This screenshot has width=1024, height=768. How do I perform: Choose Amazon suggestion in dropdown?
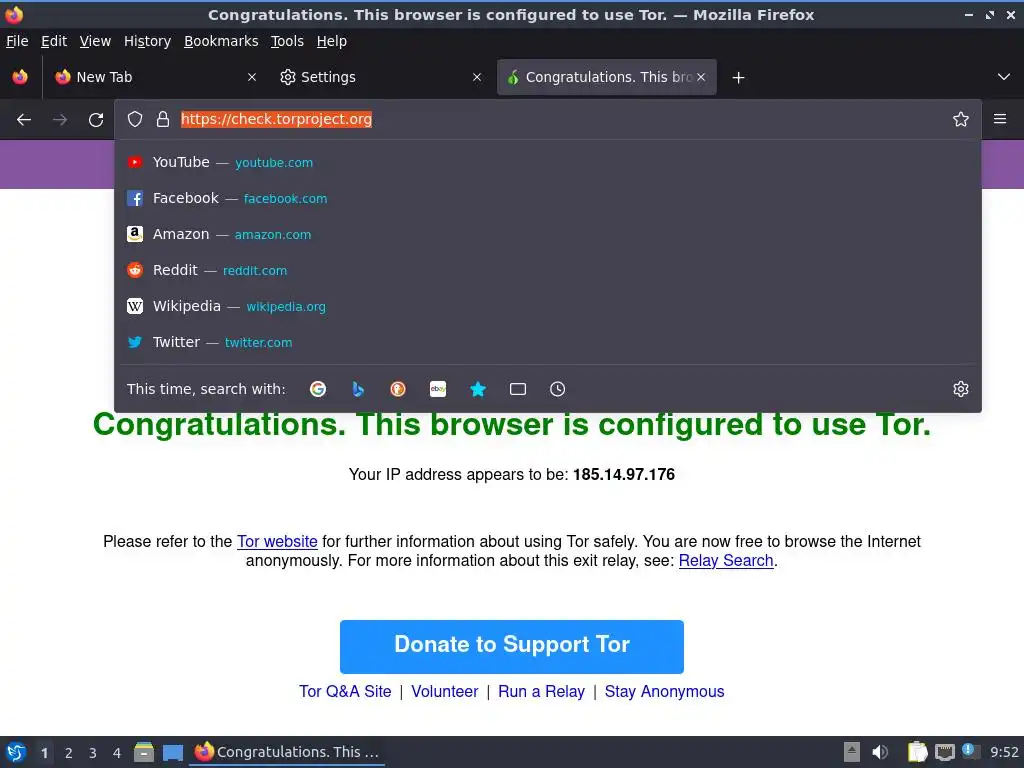(x=547, y=234)
